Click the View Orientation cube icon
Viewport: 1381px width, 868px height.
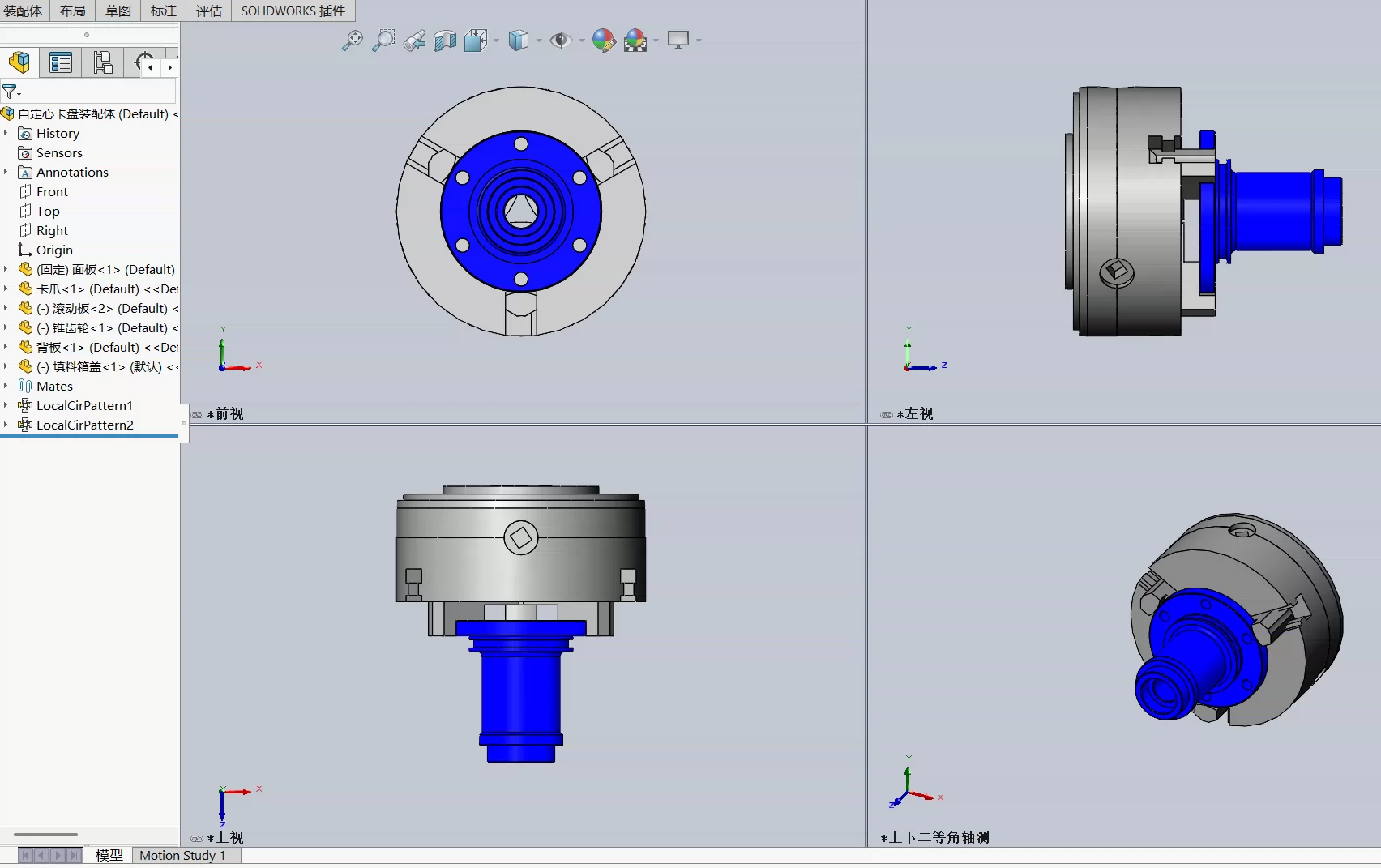click(475, 40)
